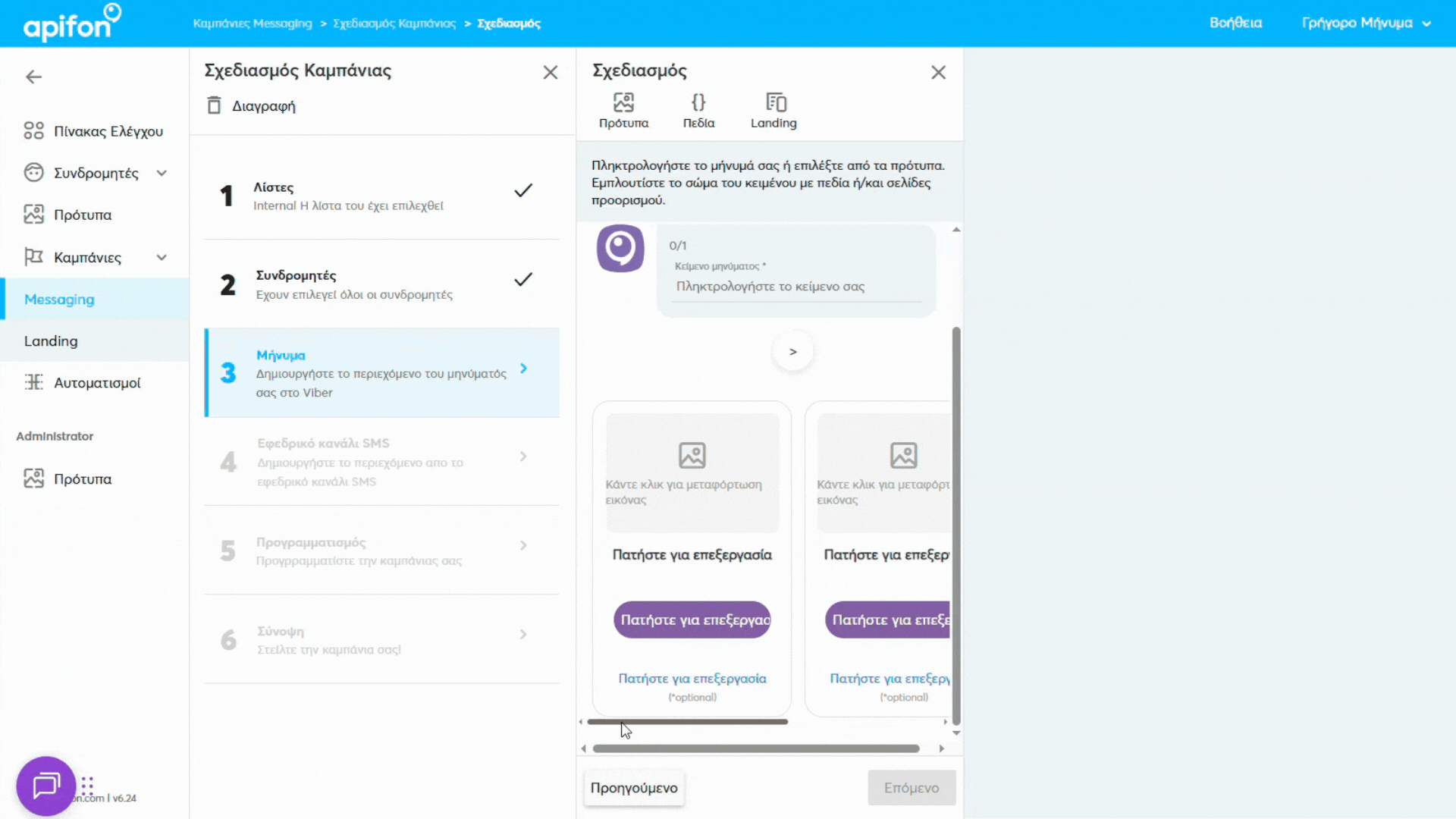Viewport: 1456px width, 819px height.
Task: Expand the Συνδρομητές sidebar submenu
Action: (x=162, y=174)
